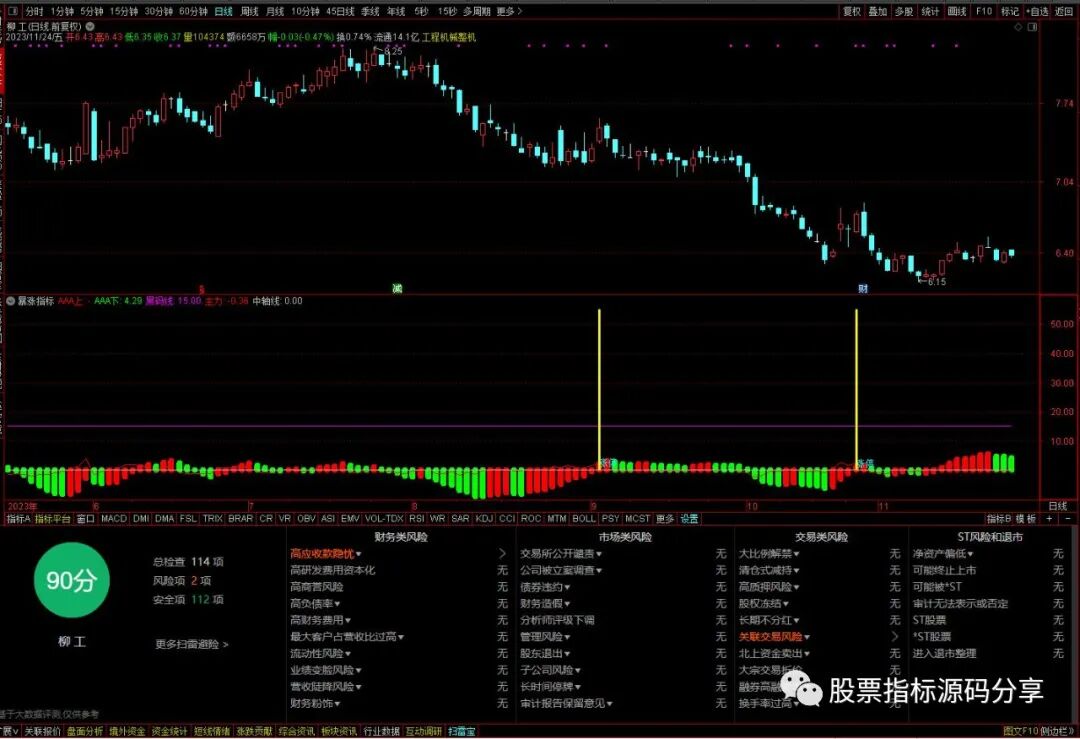Screen dimensions: 1080x739
Task: Click the 侧边栏 toggle at bottom right
Action: 1057,731
